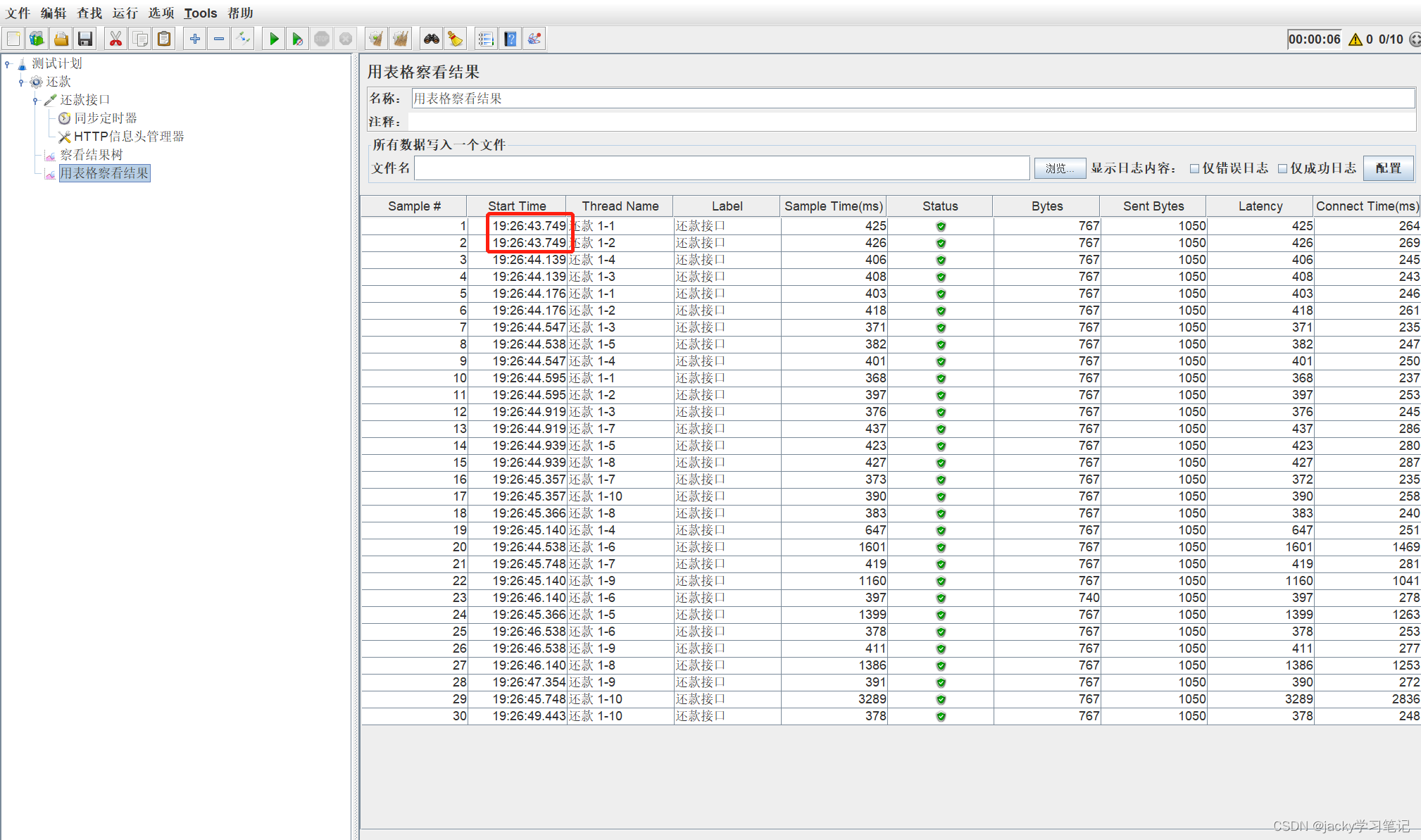Save the test plan with floppy icon
1421x840 pixels.
(85, 39)
